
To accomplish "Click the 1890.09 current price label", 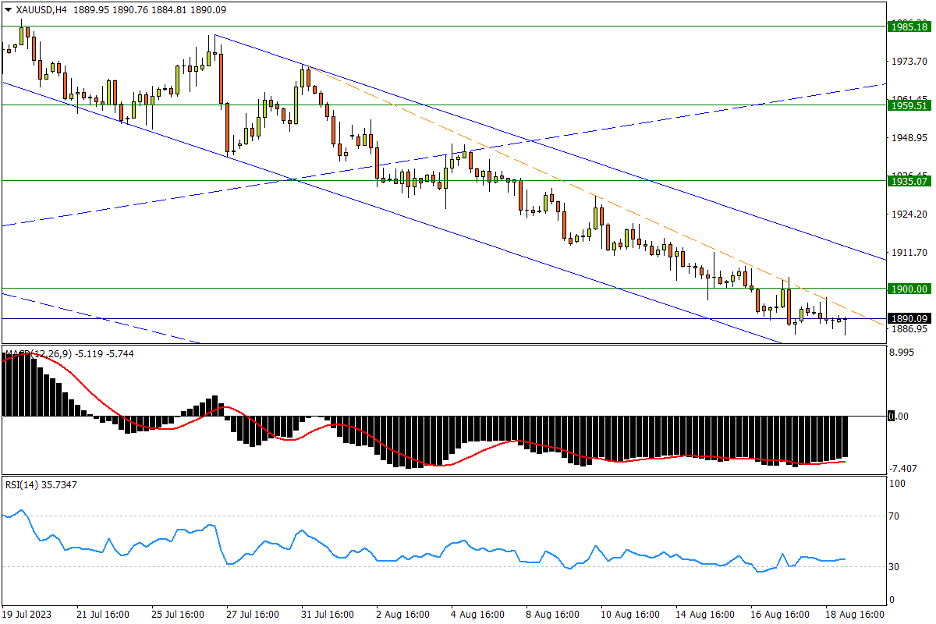I will click(x=909, y=318).
